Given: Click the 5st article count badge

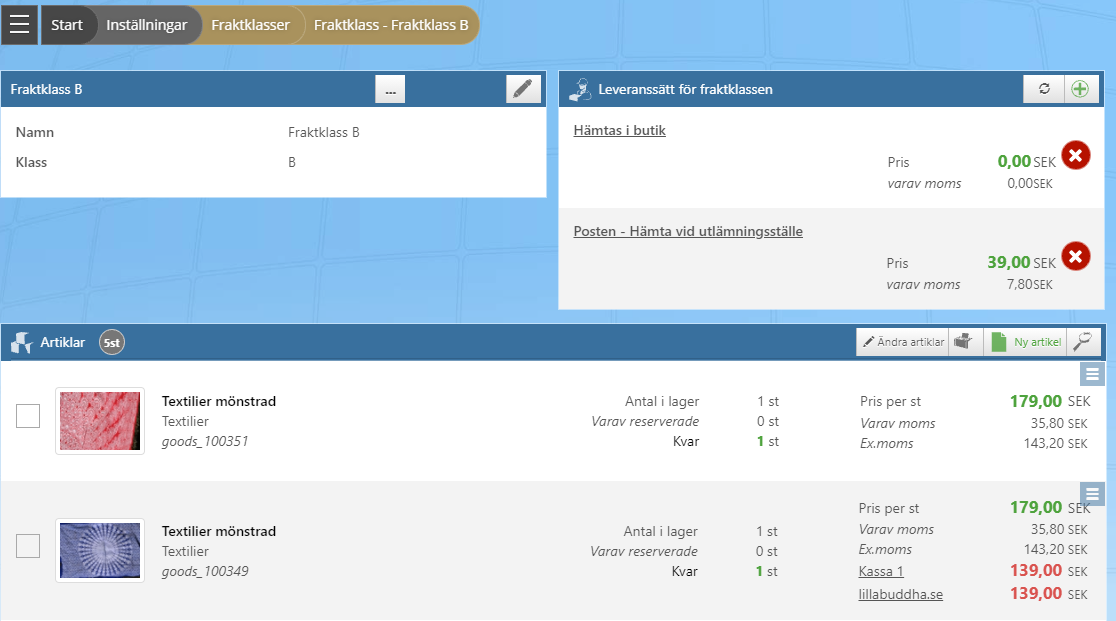Looking at the screenshot, I should [112, 343].
